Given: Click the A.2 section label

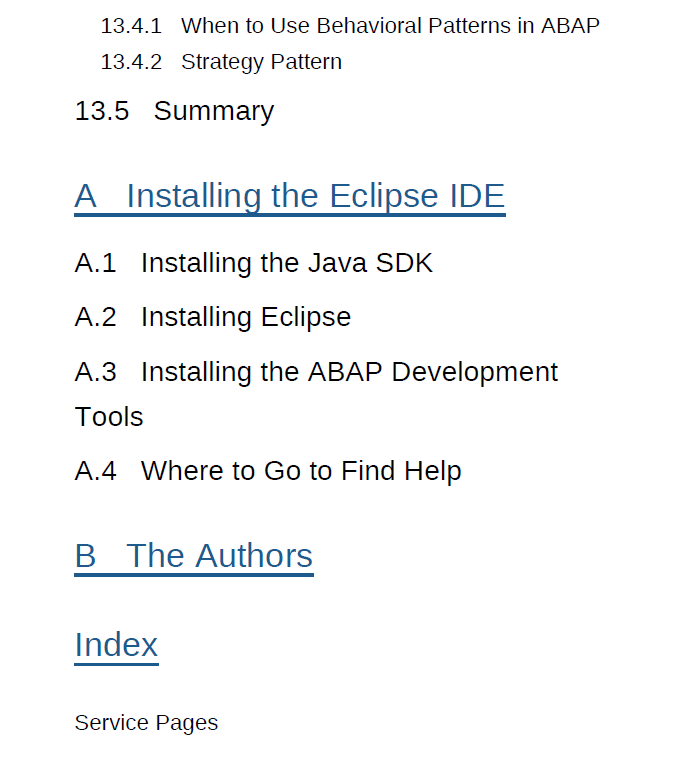Looking at the screenshot, I should tap(95, 317).
